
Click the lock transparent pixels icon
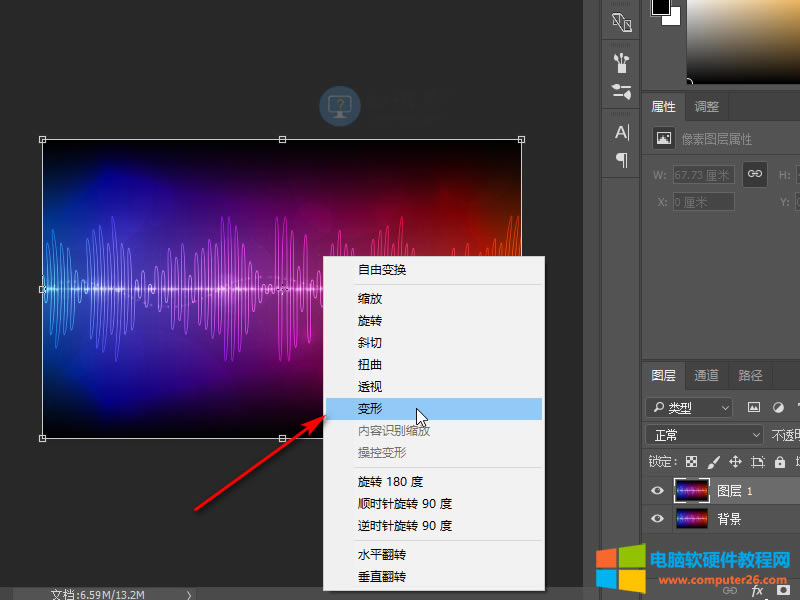click(691, 462)
